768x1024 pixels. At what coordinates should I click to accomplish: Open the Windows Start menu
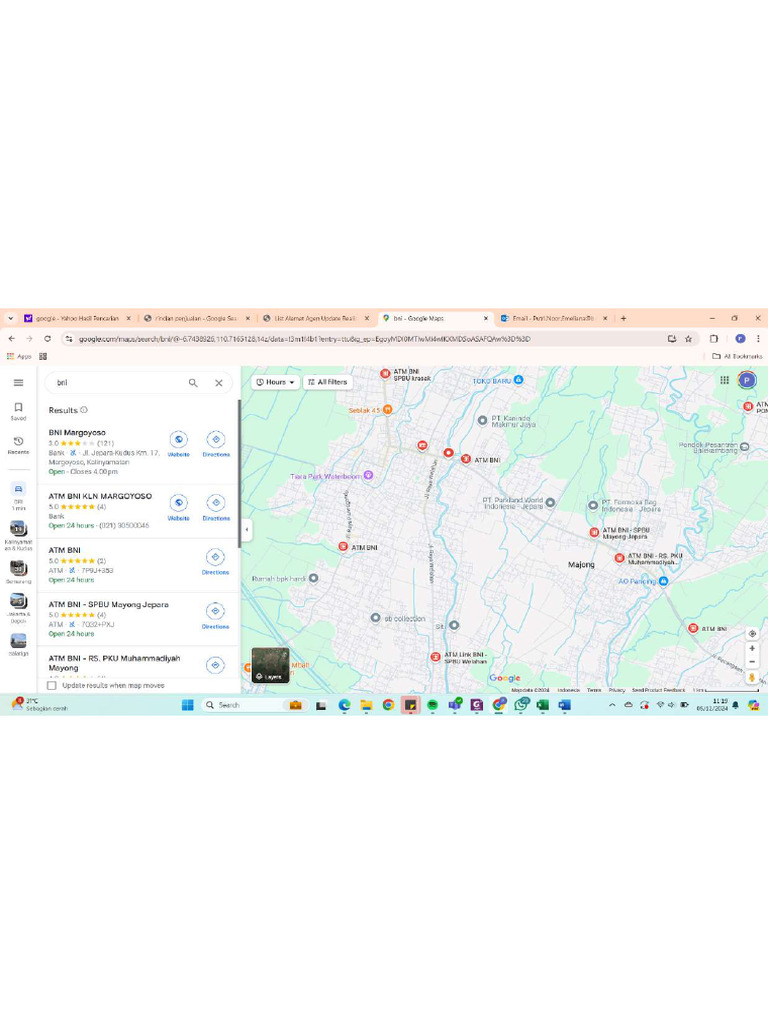187,705
